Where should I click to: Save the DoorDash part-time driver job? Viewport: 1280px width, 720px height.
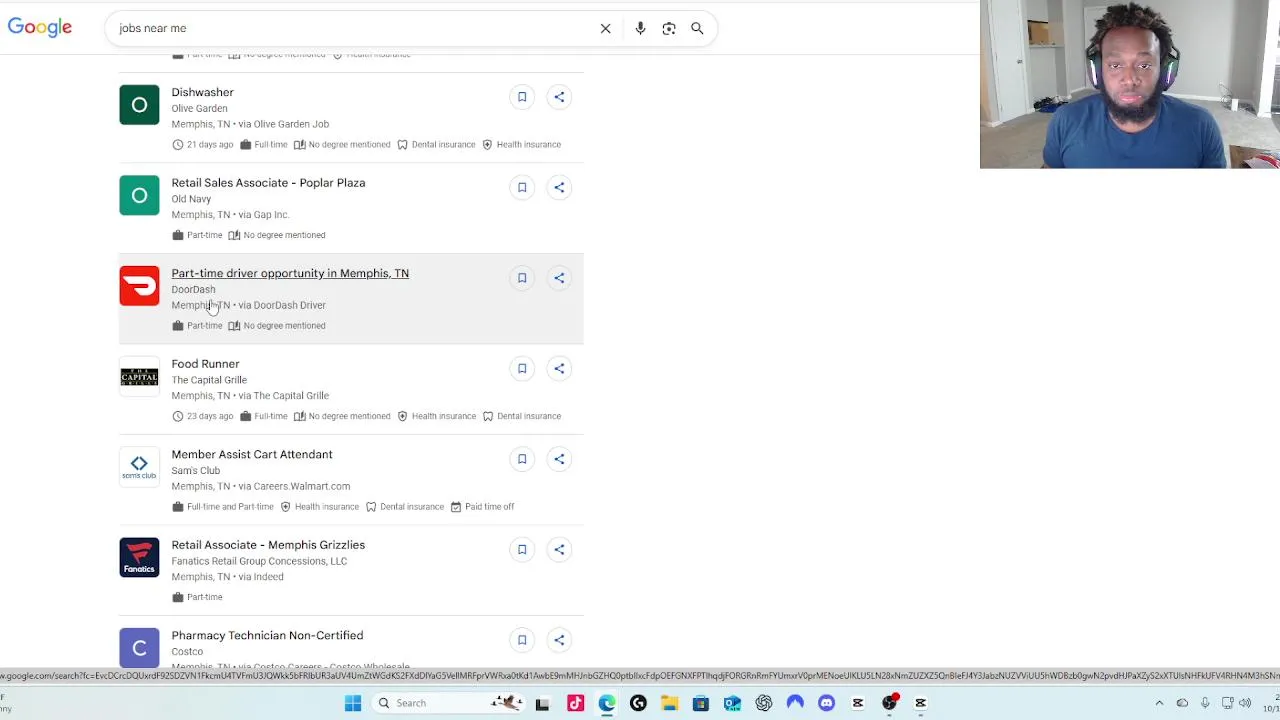click(522, 278)
